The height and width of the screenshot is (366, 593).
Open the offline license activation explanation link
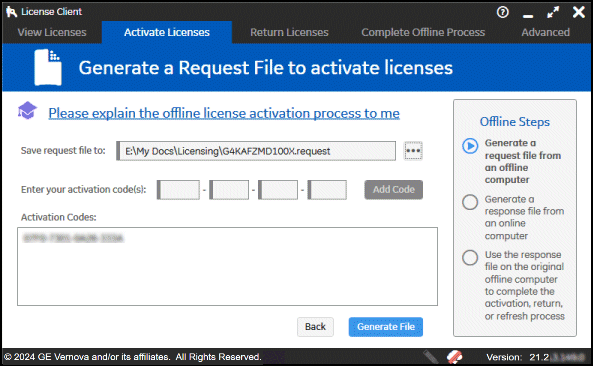(224, 113)
